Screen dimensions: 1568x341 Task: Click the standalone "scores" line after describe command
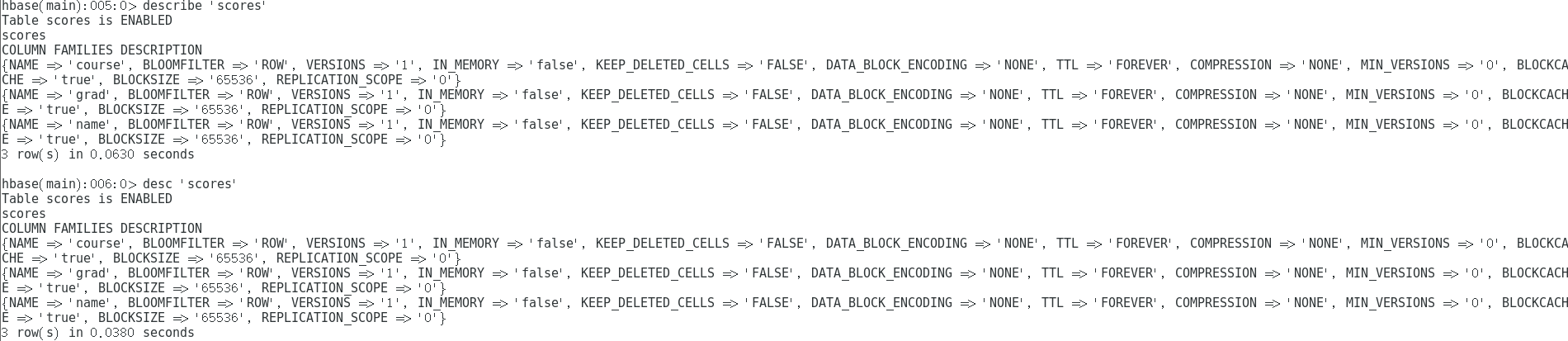click(24, 36)
